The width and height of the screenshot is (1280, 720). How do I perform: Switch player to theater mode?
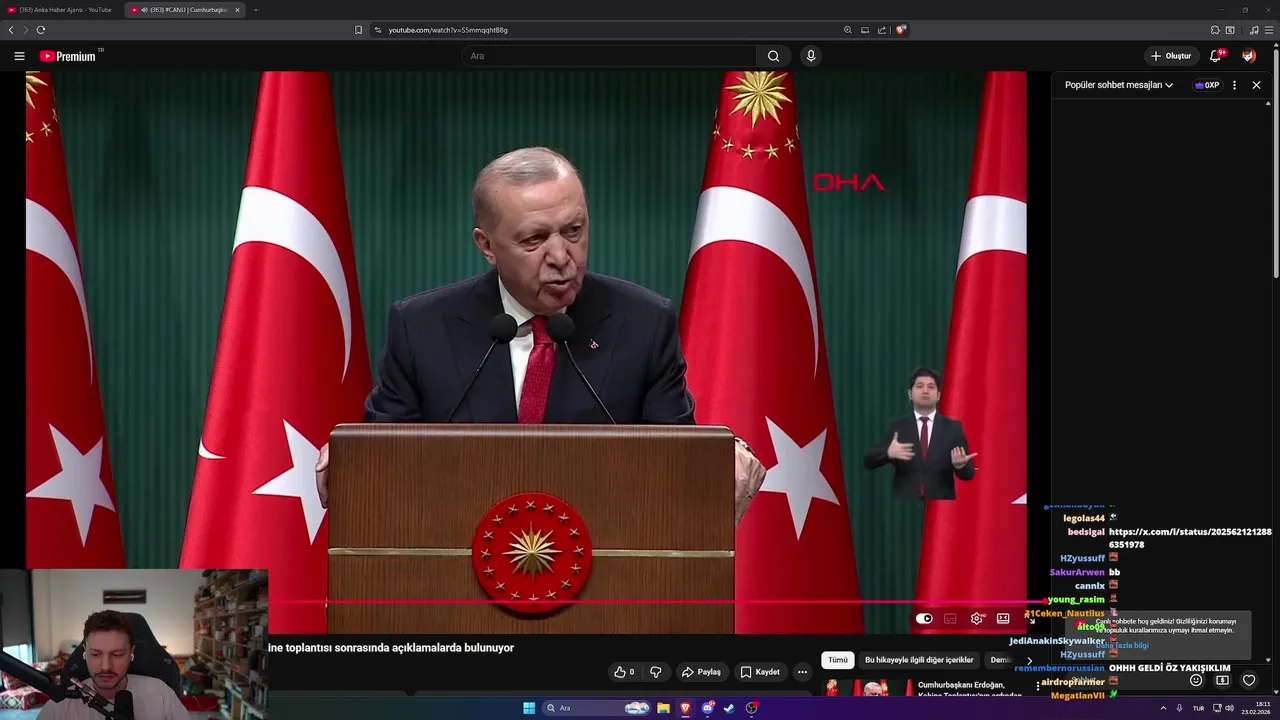point(1003,619)
